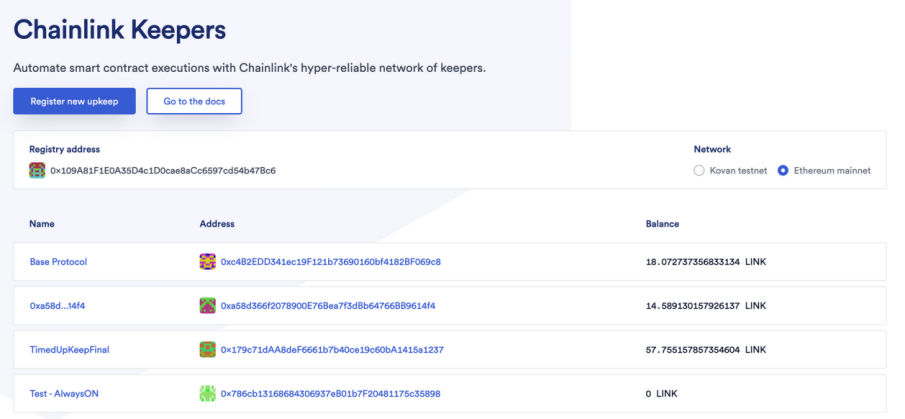Image resolution: width=905 pixels, height=419 pixels.
Task: Click address 0xc4B2EDD341ec19F121b73690160bf4182BF069c8
Action: pos(331,261)
